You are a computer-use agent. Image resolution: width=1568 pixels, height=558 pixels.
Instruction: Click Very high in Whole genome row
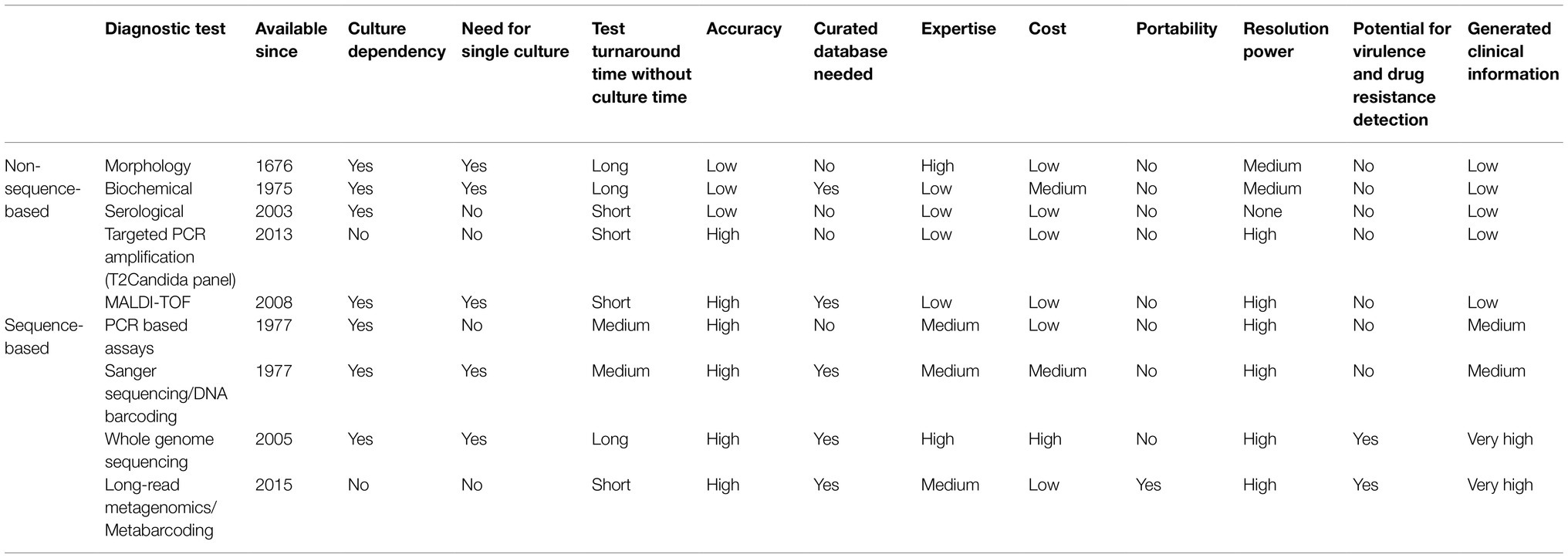1500,439
